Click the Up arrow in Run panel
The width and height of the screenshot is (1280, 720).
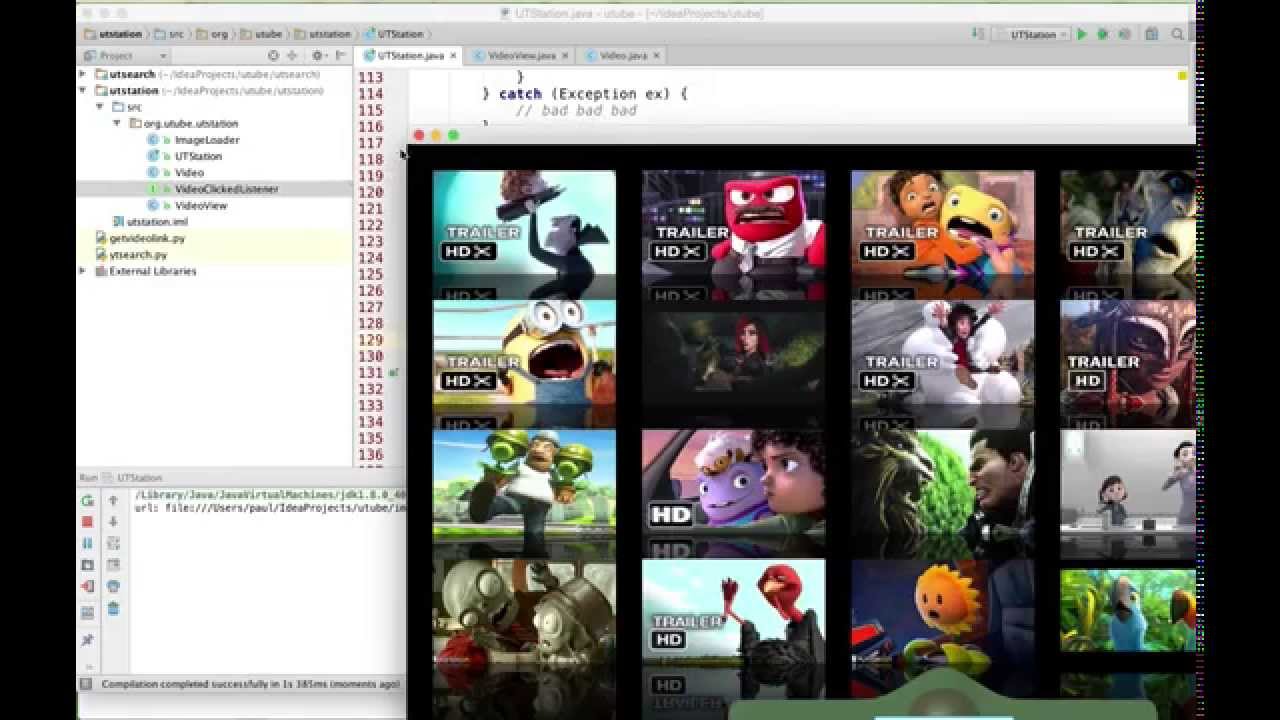113,500
